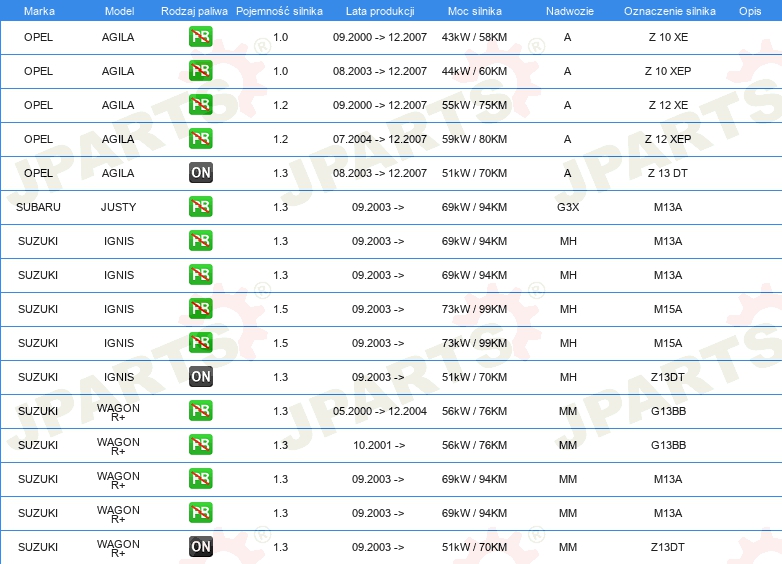Screen dimensions: 782x564
Task: Click the petrol icon in the 05.2000 Wagon R+ row
Action: coord(200,411)
